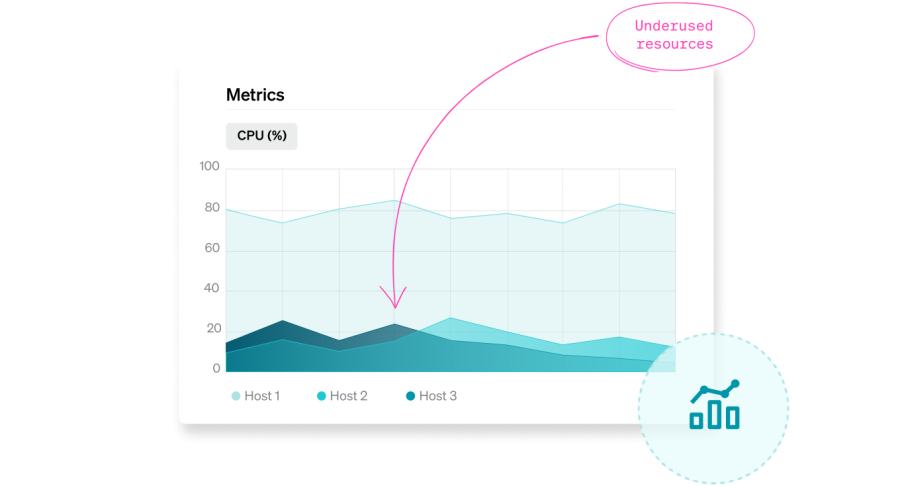
Task: Click the 0 y-axis label
Action: tap(216, 369)
